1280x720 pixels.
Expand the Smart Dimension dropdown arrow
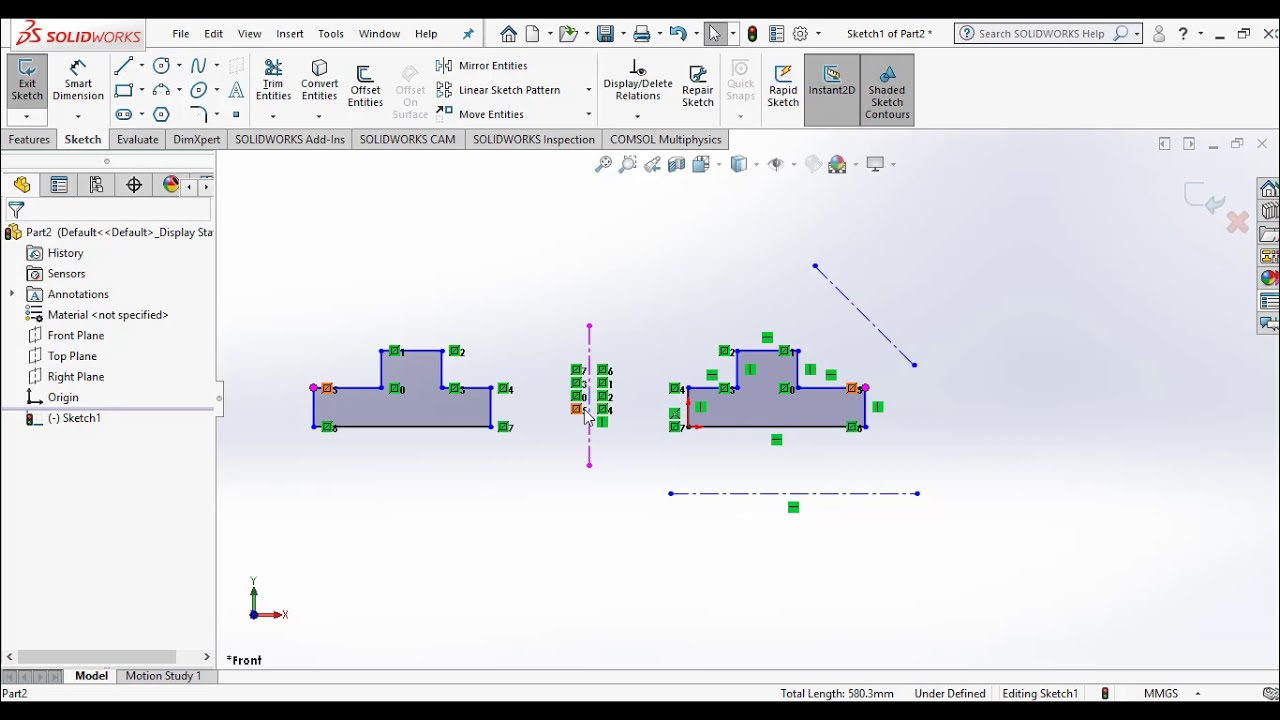coord(78,117)
